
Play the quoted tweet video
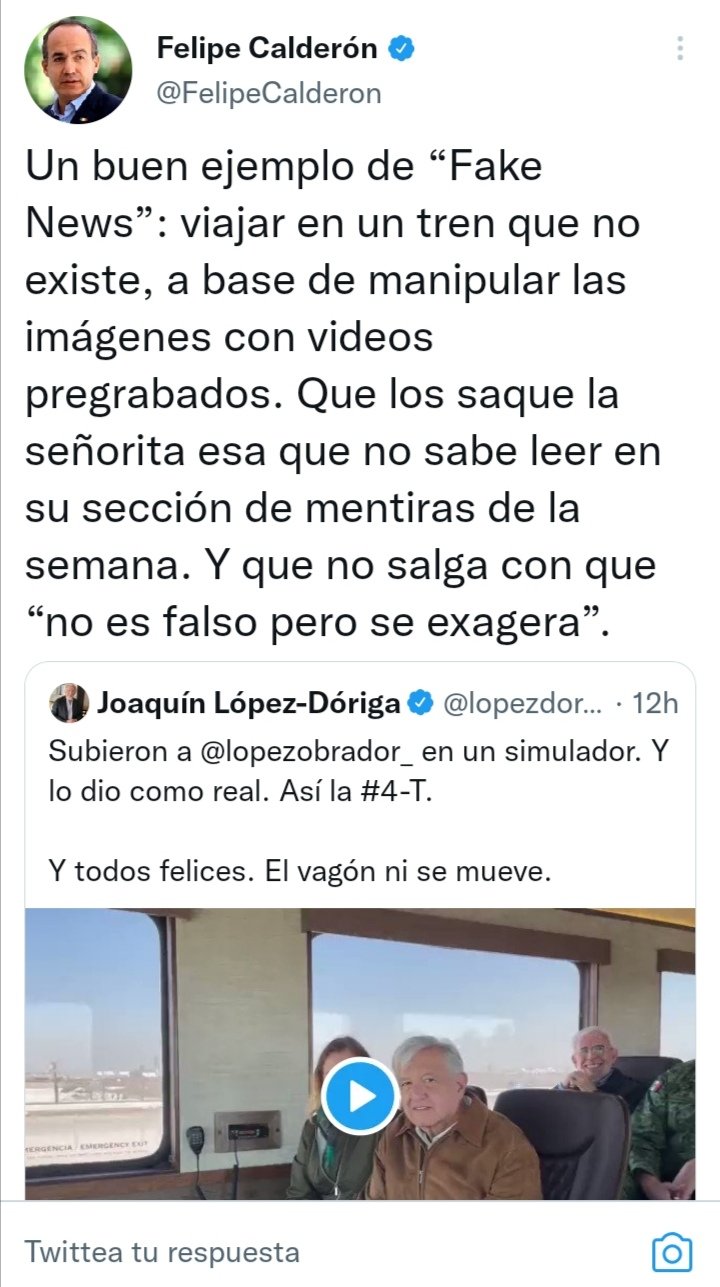point(360,1096)
